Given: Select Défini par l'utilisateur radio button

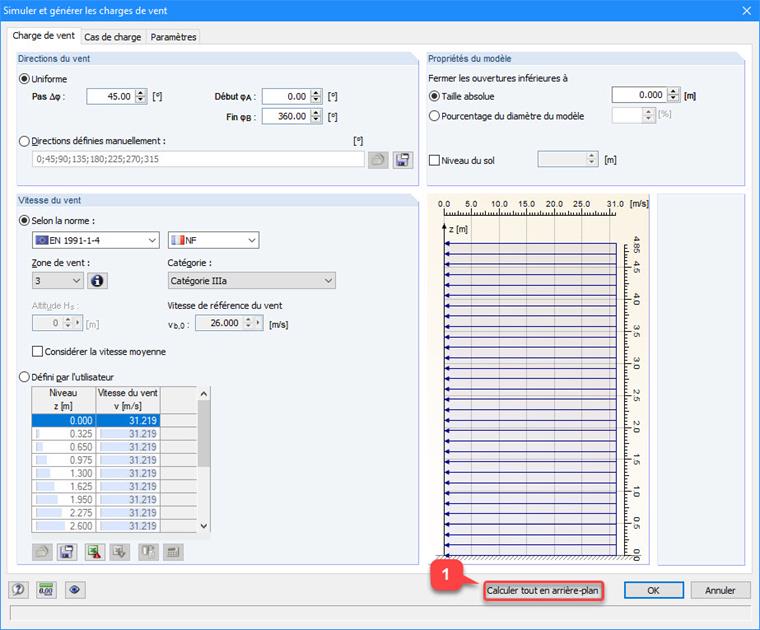Looking at the screenshot, I should (x=24, y=377).
